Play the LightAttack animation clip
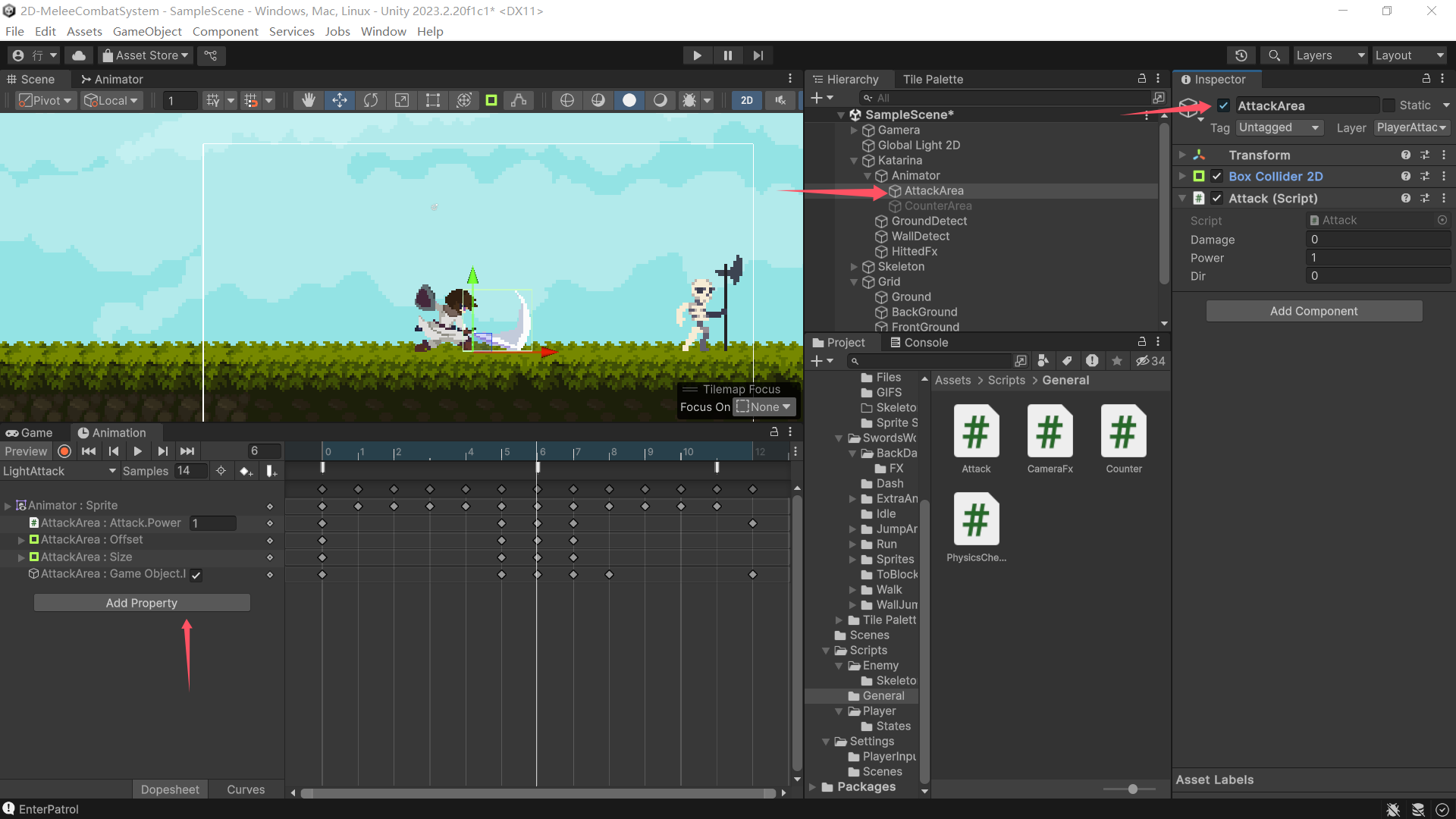1456x819 pixels. coord(138,451)
